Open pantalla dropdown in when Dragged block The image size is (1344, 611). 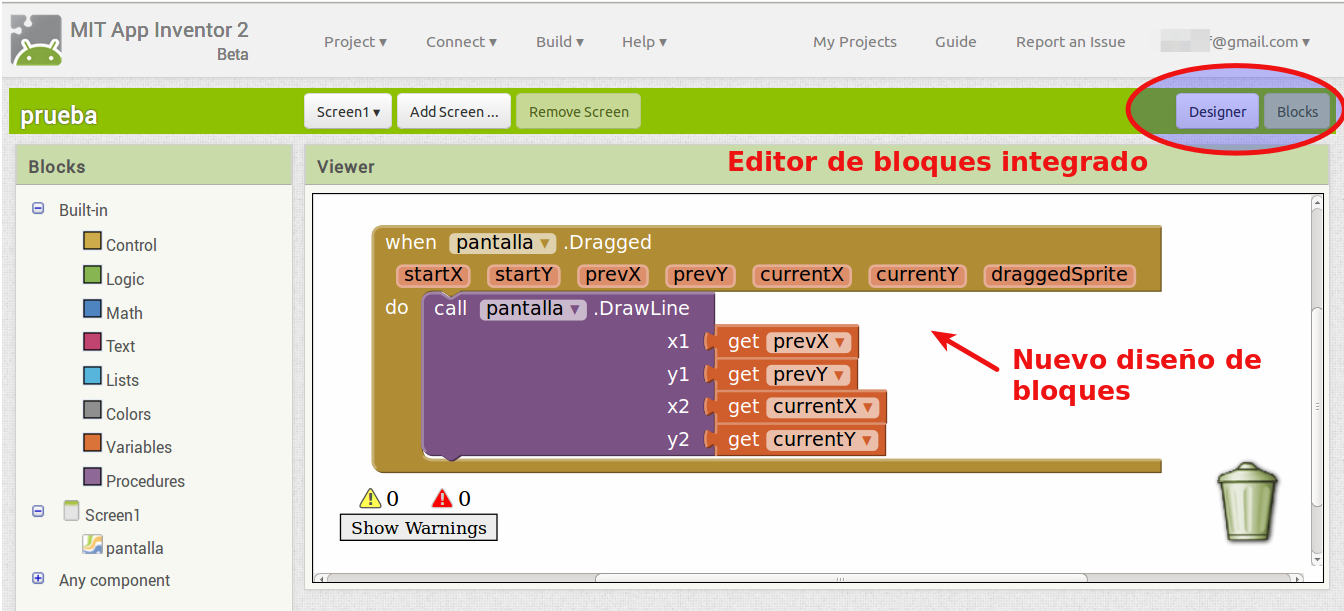coord(502,243)
